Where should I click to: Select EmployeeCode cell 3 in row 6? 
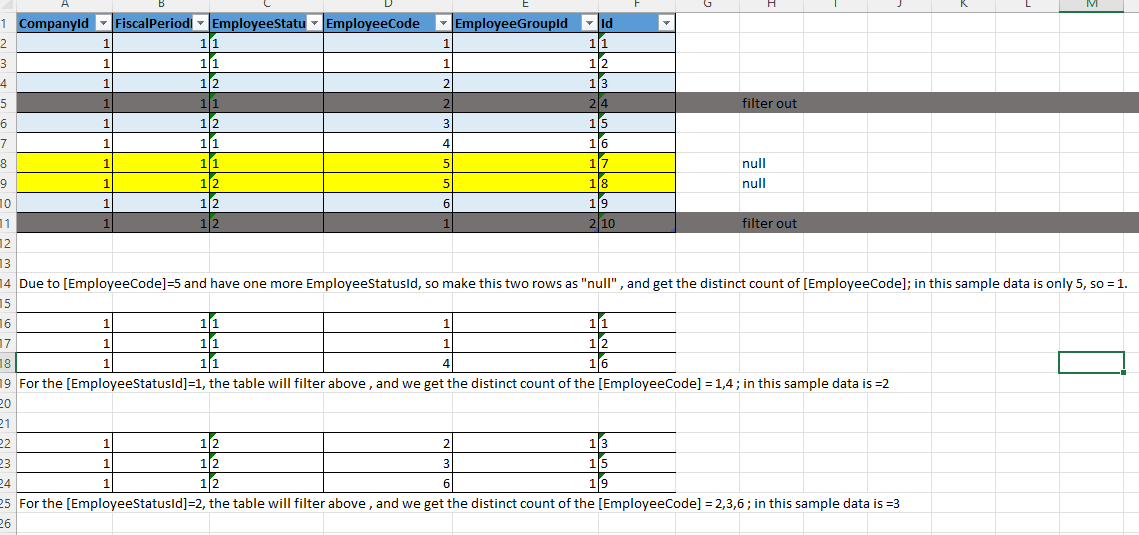click(388, 123)
